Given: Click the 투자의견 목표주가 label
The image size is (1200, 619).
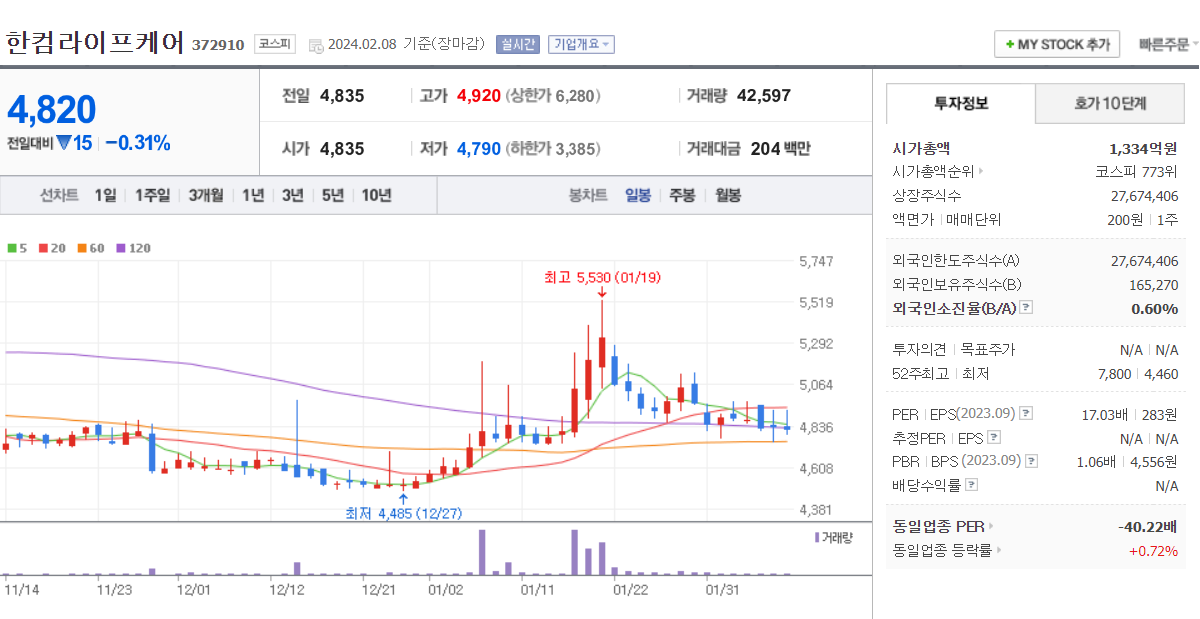Looking at the screenshot, I should click(953, 350).
